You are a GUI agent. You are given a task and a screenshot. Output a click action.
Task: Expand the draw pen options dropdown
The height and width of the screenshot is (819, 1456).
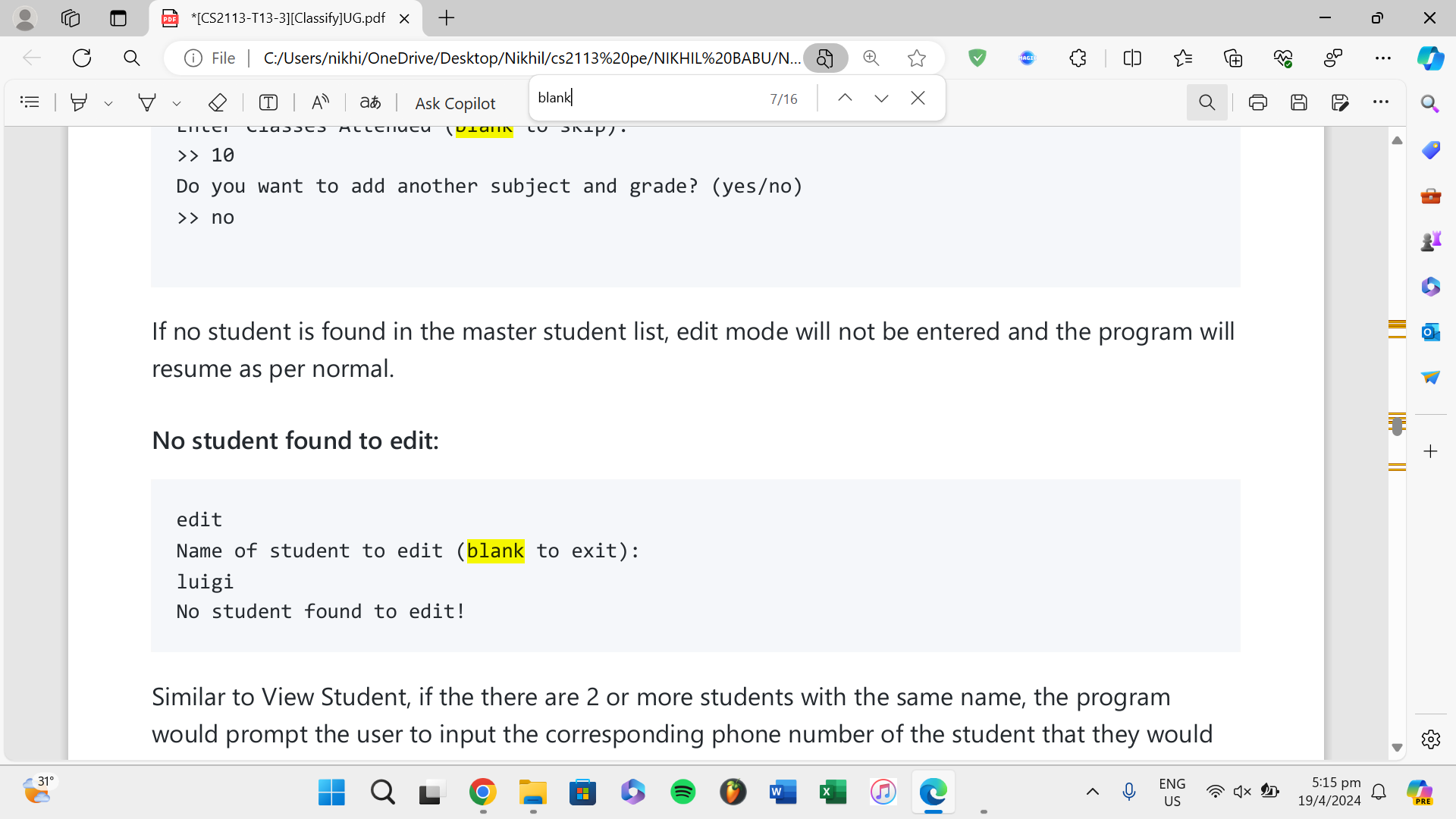pos(177,103)
